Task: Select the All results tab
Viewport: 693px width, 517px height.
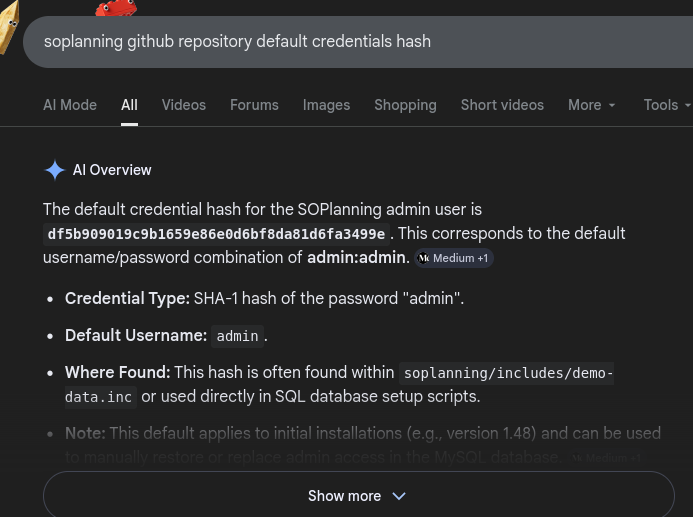Action: [x=129, y=105]
